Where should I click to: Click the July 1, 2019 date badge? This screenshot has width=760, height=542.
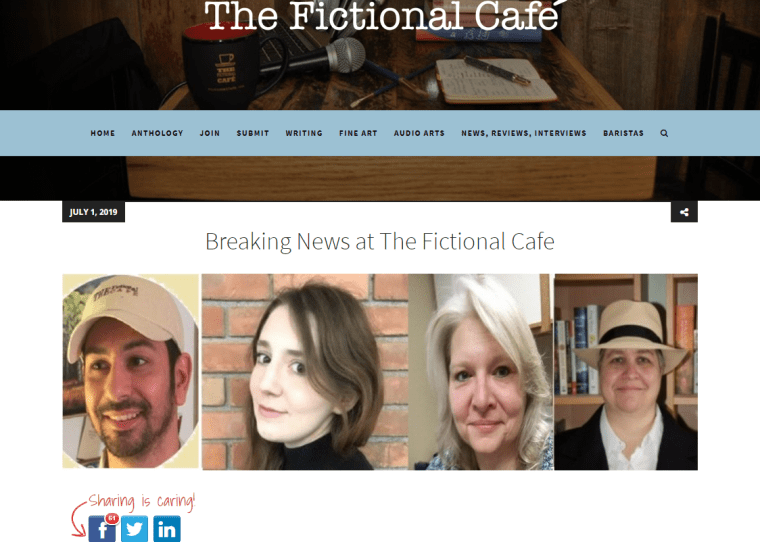pyautogui.click(x=94, y=212)
